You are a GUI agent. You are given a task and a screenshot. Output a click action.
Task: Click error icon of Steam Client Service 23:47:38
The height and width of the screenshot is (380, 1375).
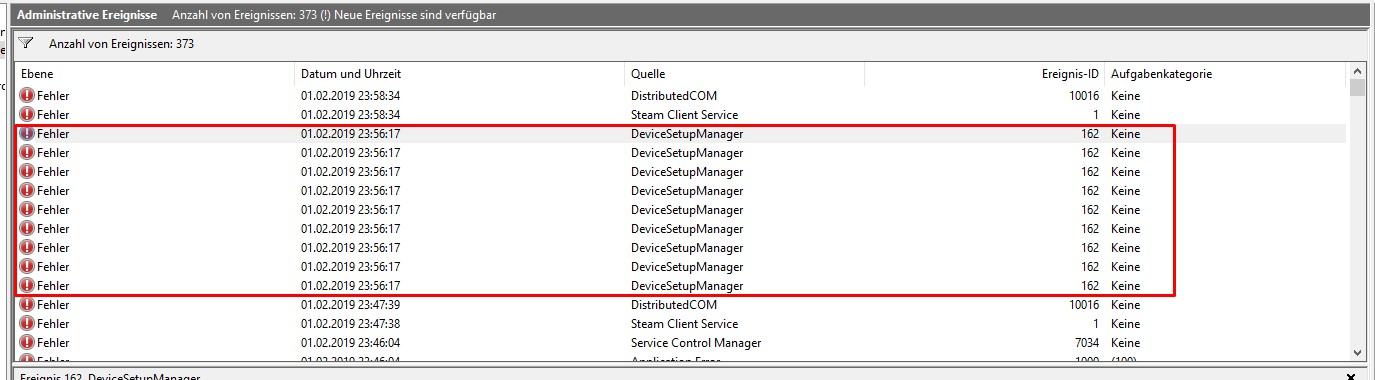tap(27, 324)
